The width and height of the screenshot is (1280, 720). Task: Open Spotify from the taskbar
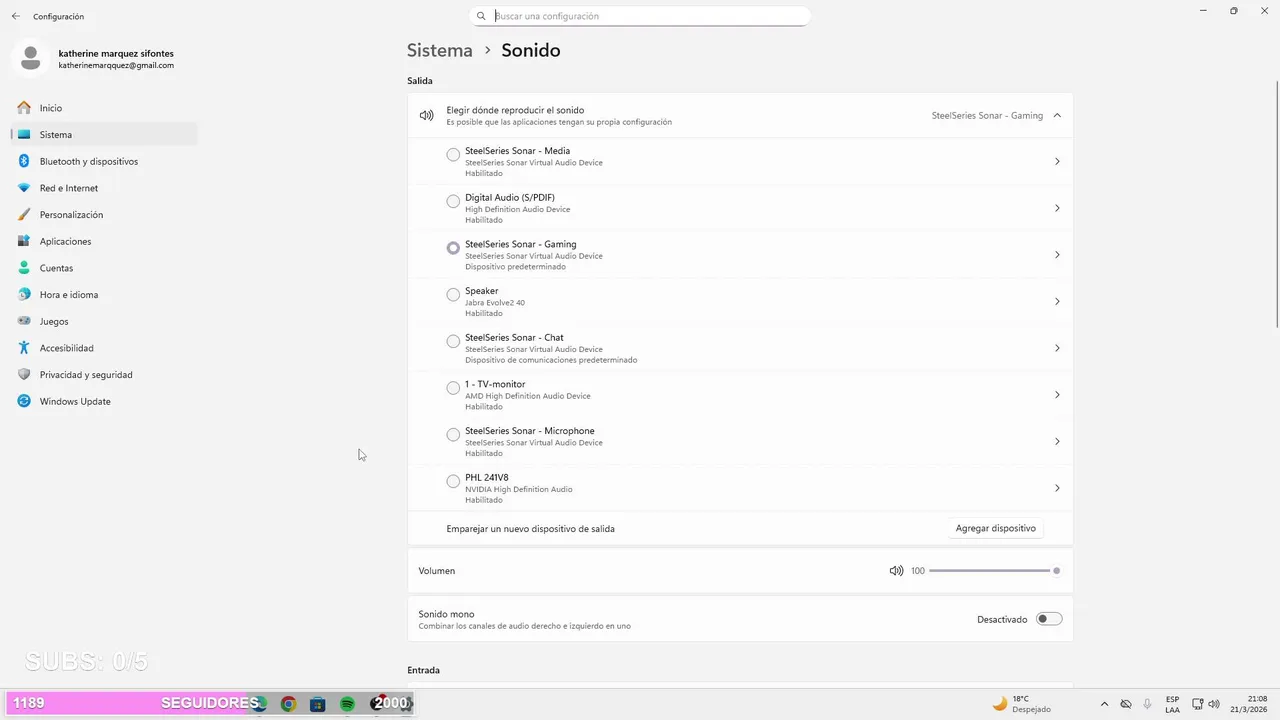coord(347,704)
